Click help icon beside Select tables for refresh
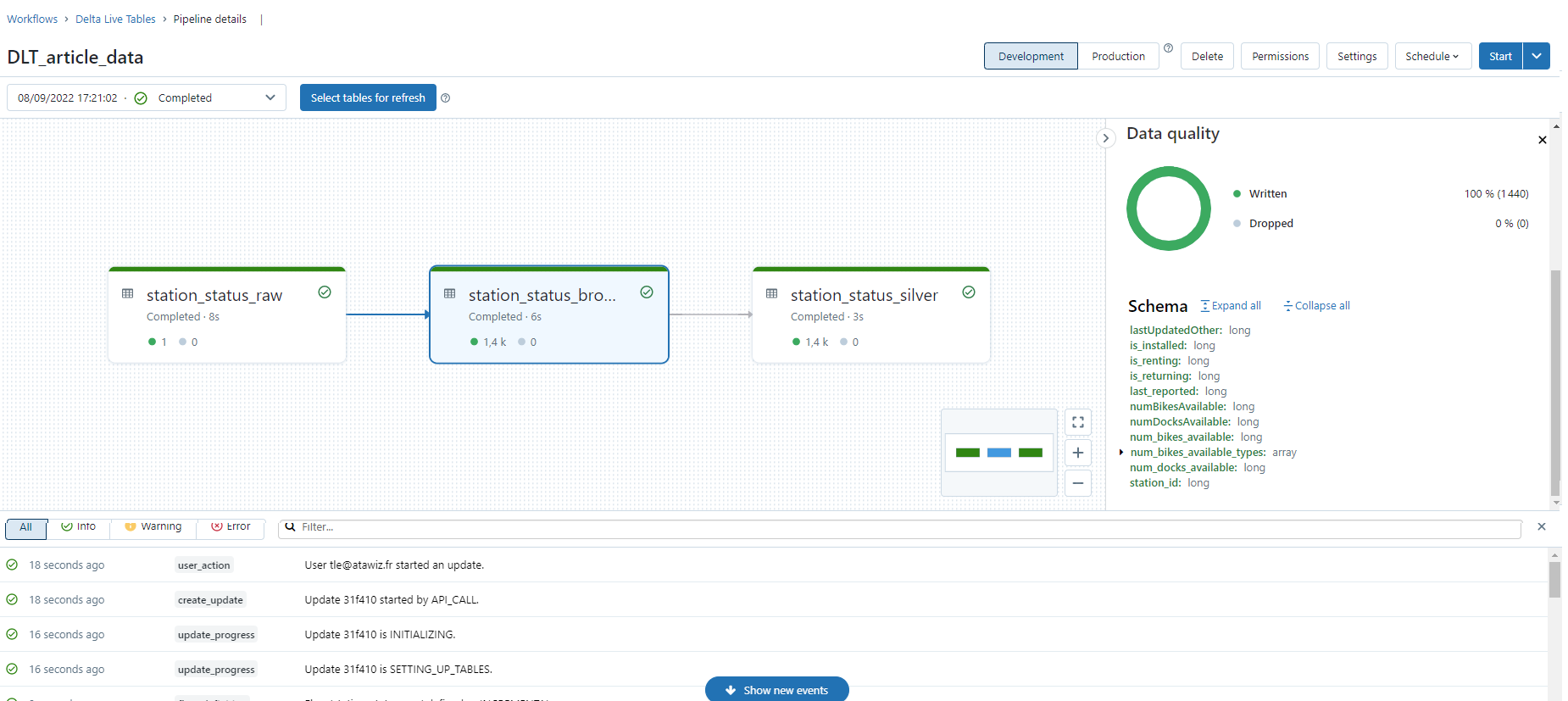Image resolution: width=1568 pixels, height=701 pixels. tap(446, 98)
